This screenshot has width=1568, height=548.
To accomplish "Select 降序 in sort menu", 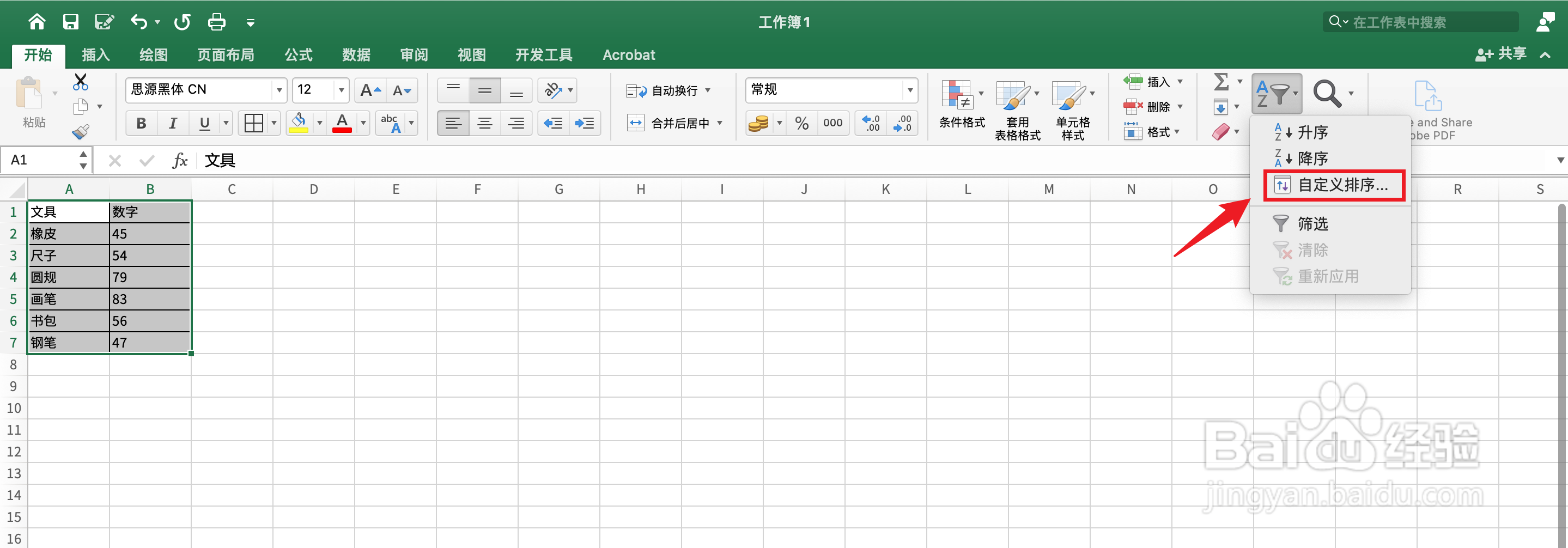I will (x=1330, y=159).
